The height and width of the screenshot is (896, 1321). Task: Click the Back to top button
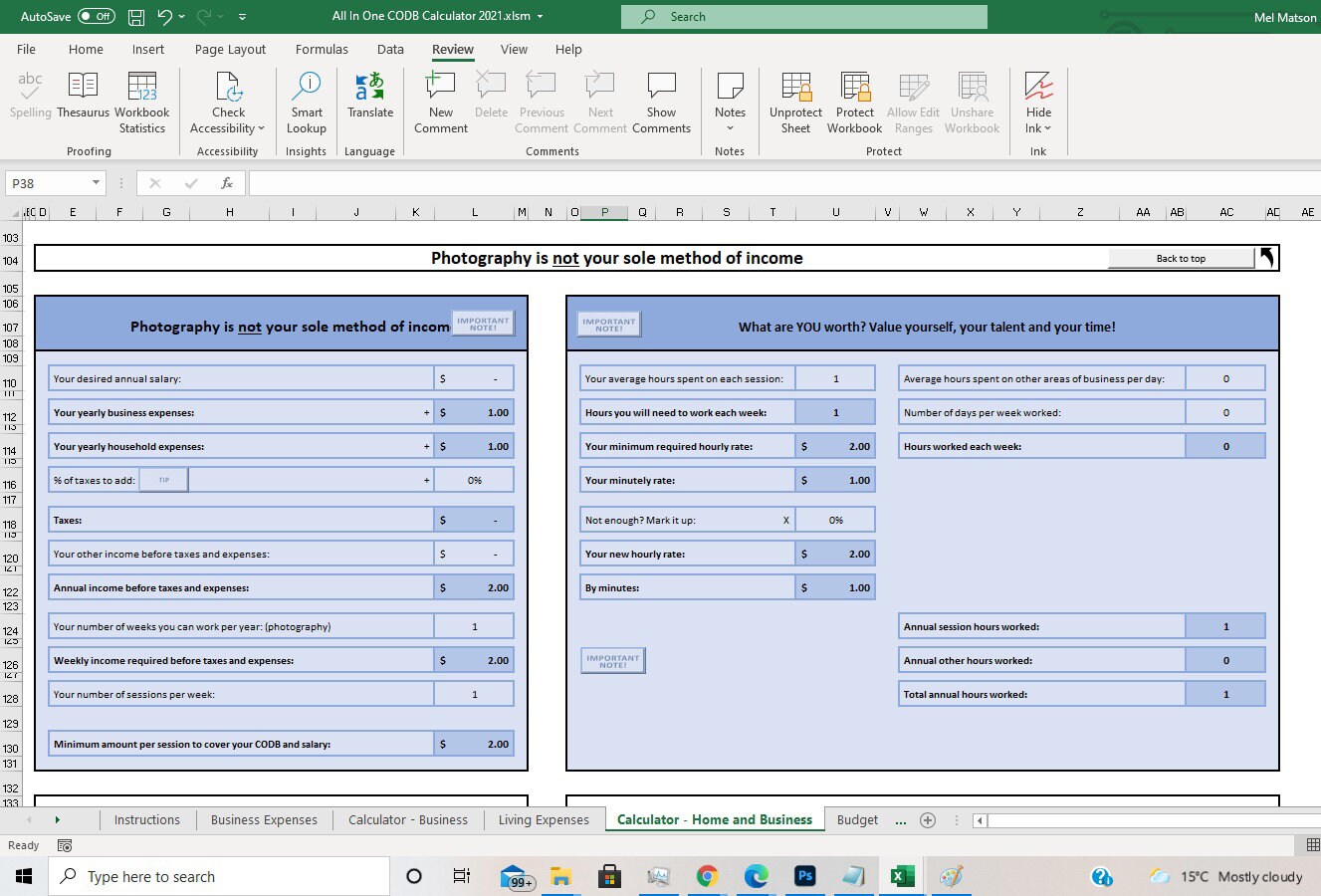(1181, 258)
